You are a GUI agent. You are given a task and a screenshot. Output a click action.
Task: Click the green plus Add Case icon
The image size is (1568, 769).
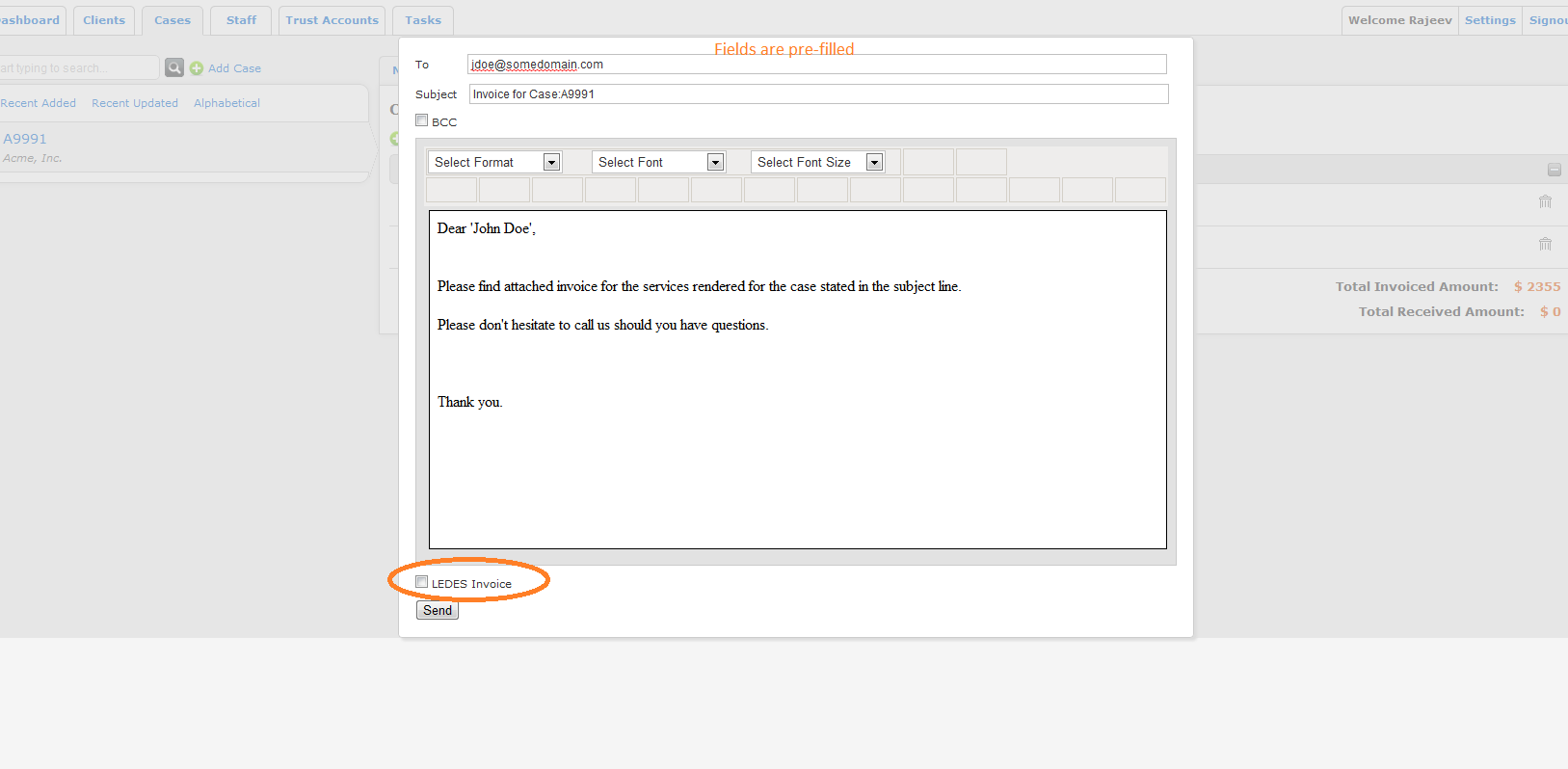click(197, 68)
